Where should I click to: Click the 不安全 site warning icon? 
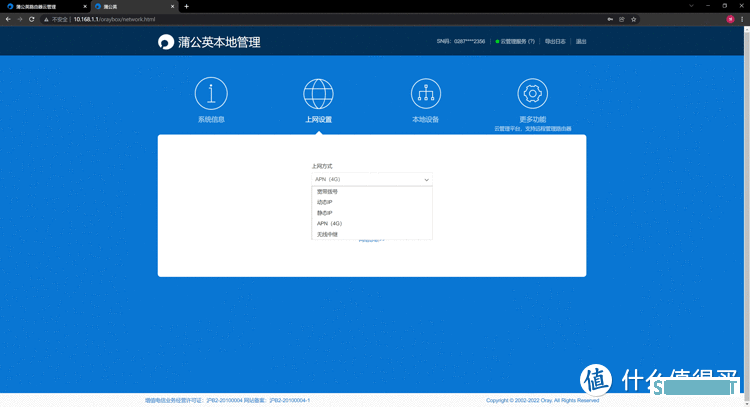click(x=46, y=20)
